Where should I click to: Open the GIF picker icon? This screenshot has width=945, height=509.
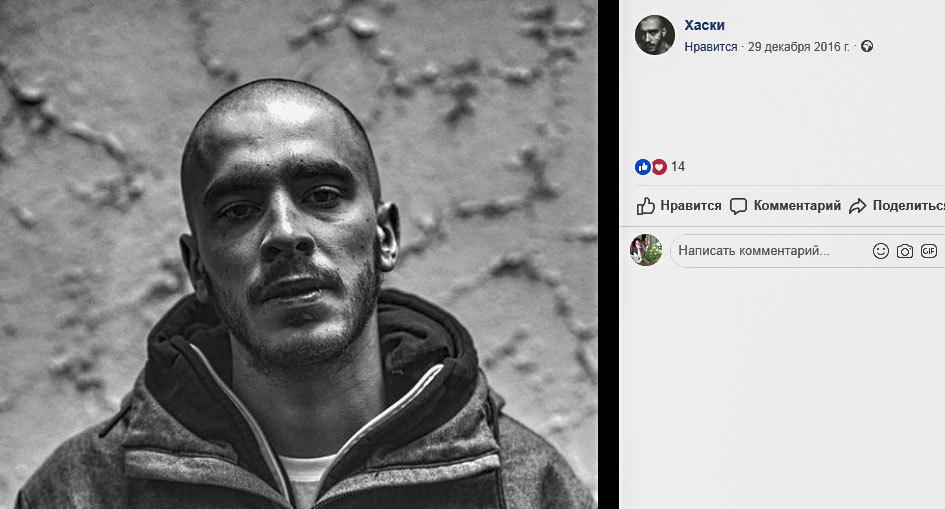929,251
